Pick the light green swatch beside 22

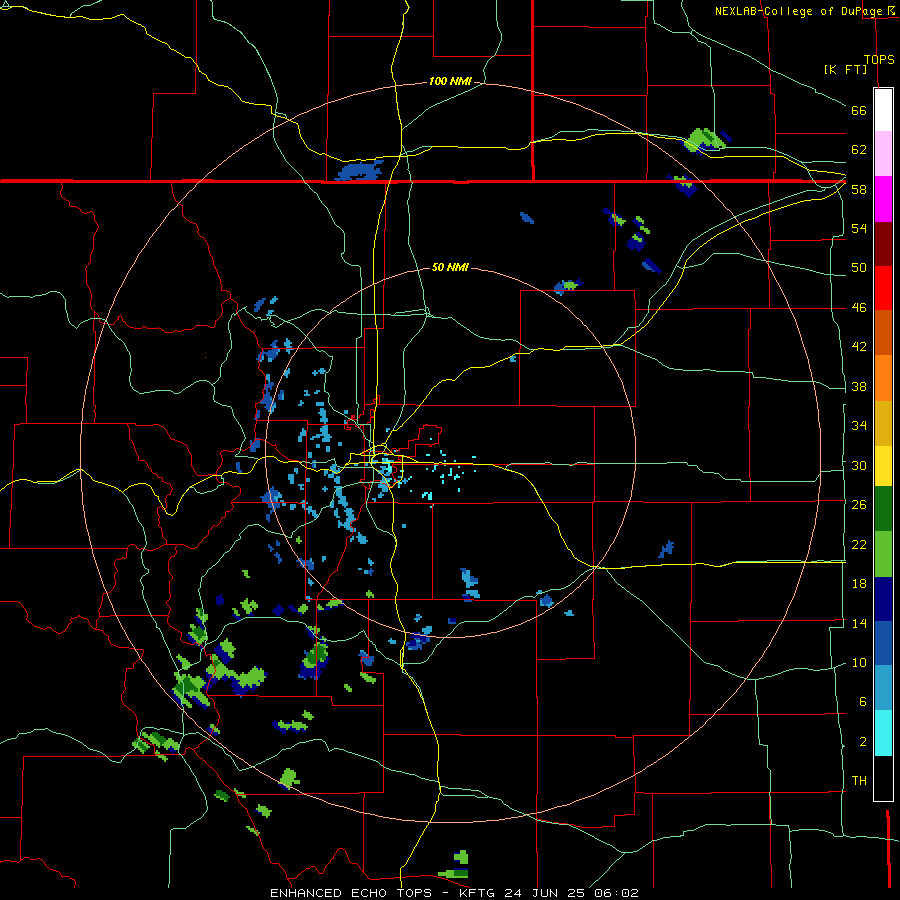pos(883,554)
